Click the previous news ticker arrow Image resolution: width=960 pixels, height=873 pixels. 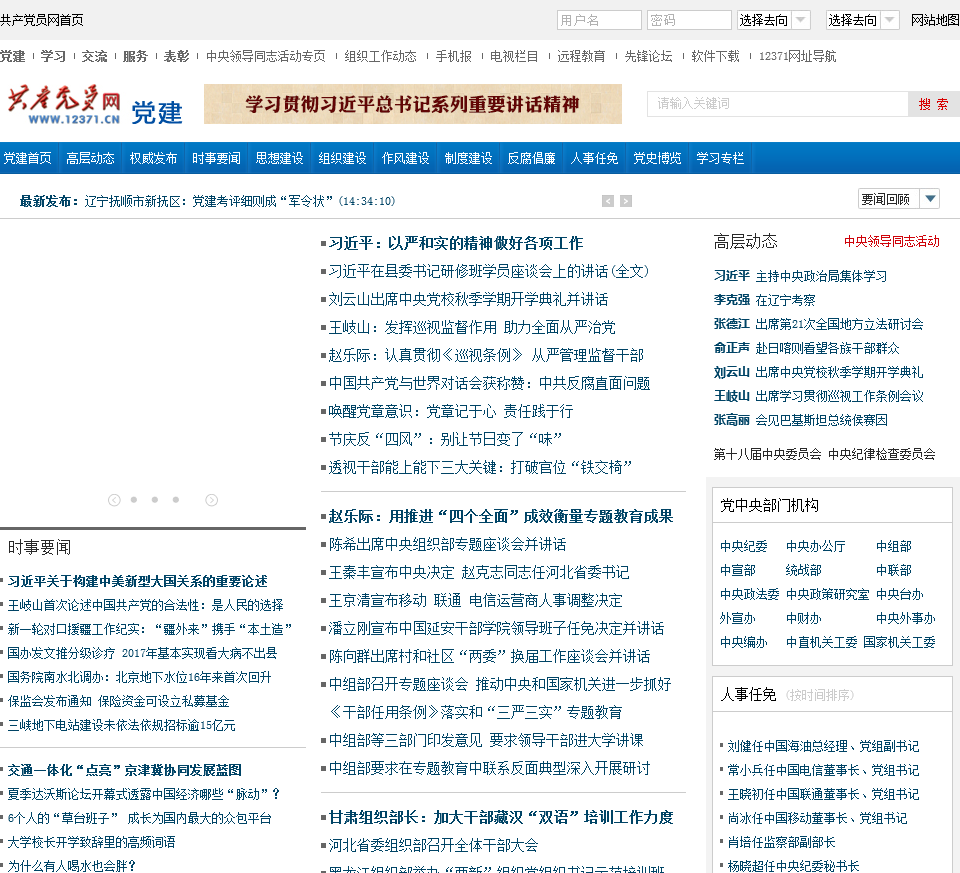point(607,201)
